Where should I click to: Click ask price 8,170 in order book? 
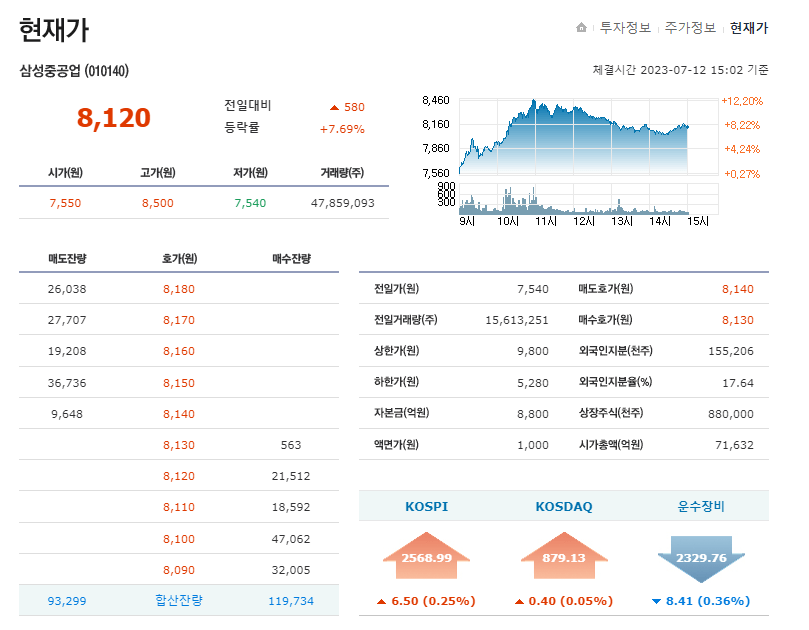coord(179,320)
